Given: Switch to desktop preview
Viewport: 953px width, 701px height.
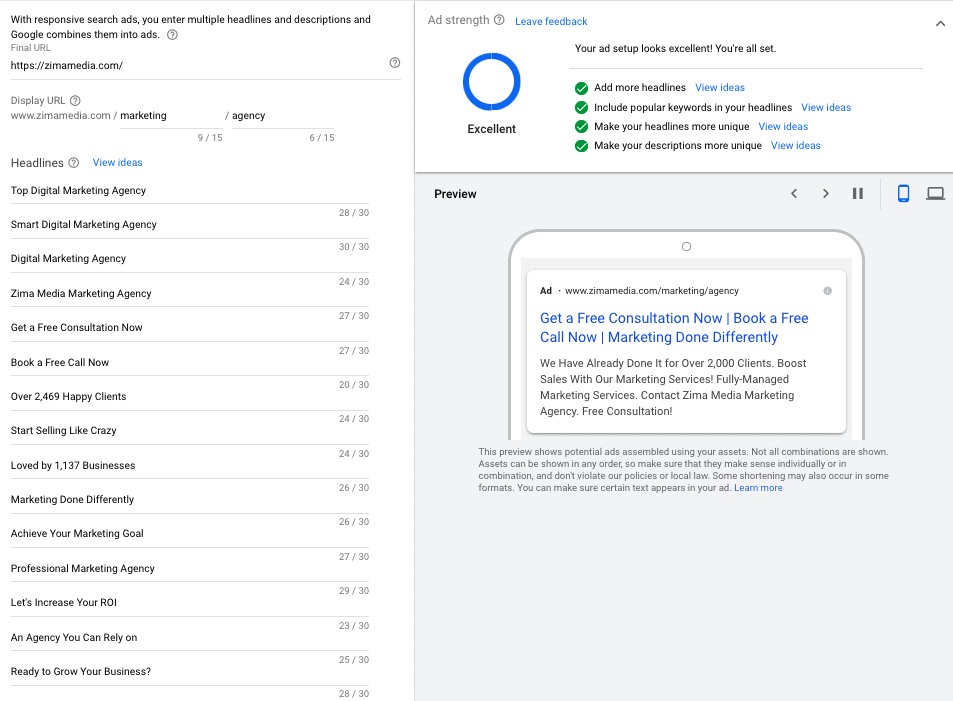Looking at the screenshot, I should coord(935,194).
